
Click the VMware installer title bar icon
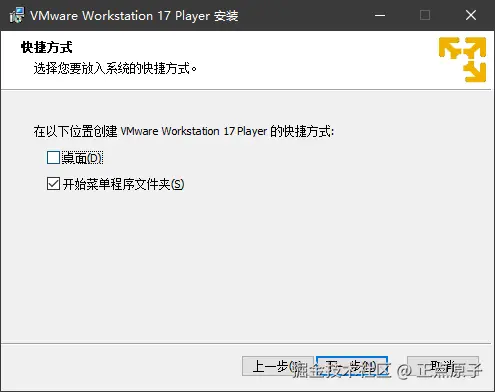click(x=17, y=15)
